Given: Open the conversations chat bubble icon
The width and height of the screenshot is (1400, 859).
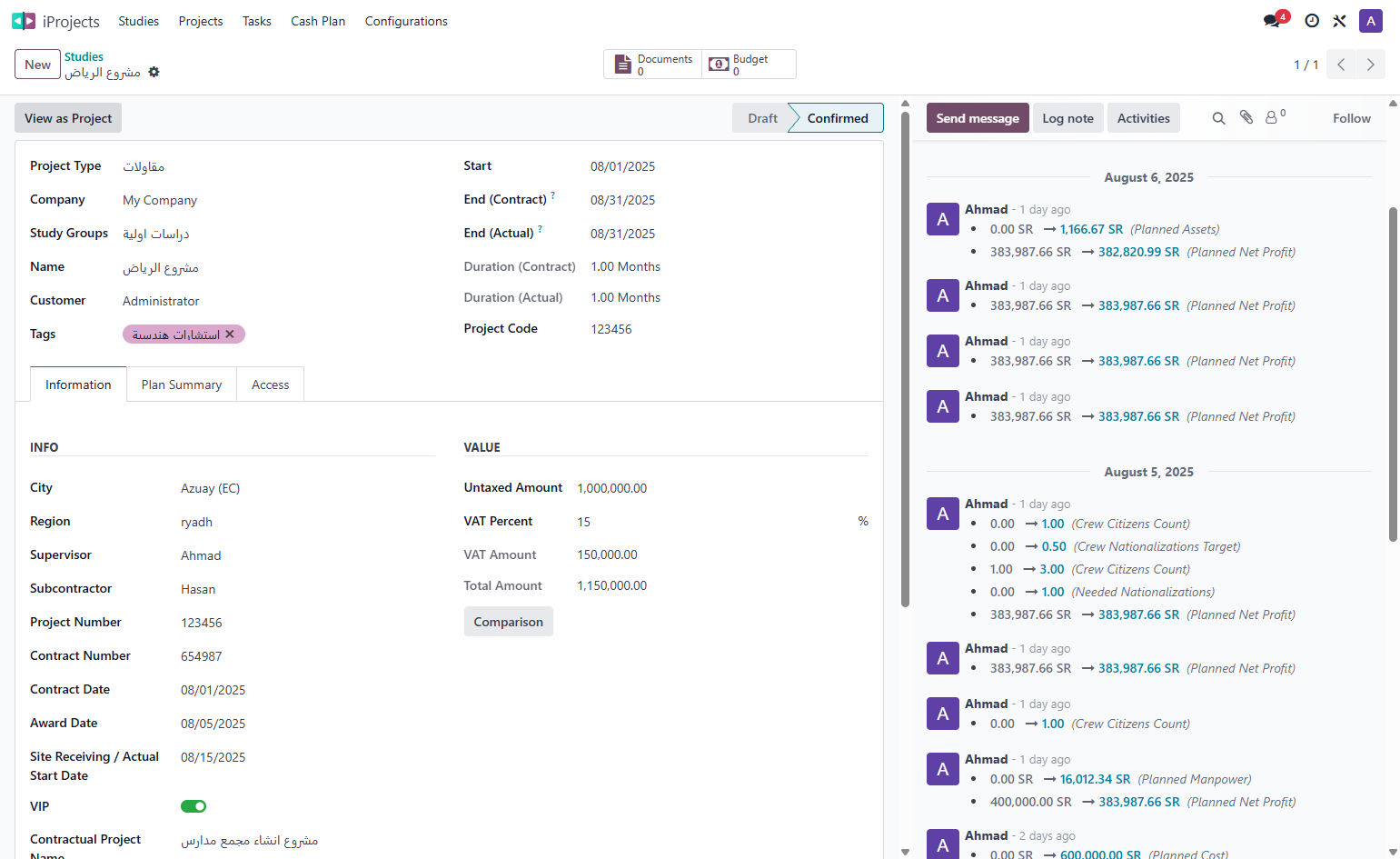Looking at the screenshot, I should tap(1272, 21).
